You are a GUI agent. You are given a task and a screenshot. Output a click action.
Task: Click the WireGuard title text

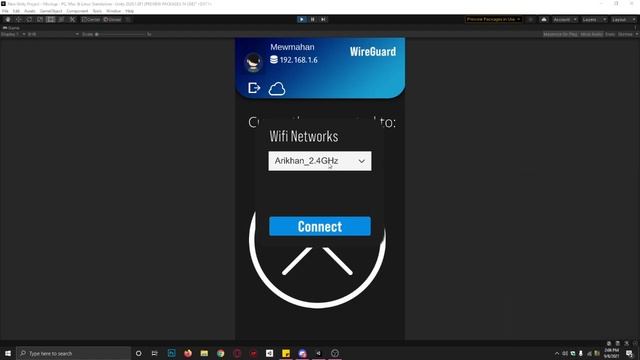coord(373,51)
